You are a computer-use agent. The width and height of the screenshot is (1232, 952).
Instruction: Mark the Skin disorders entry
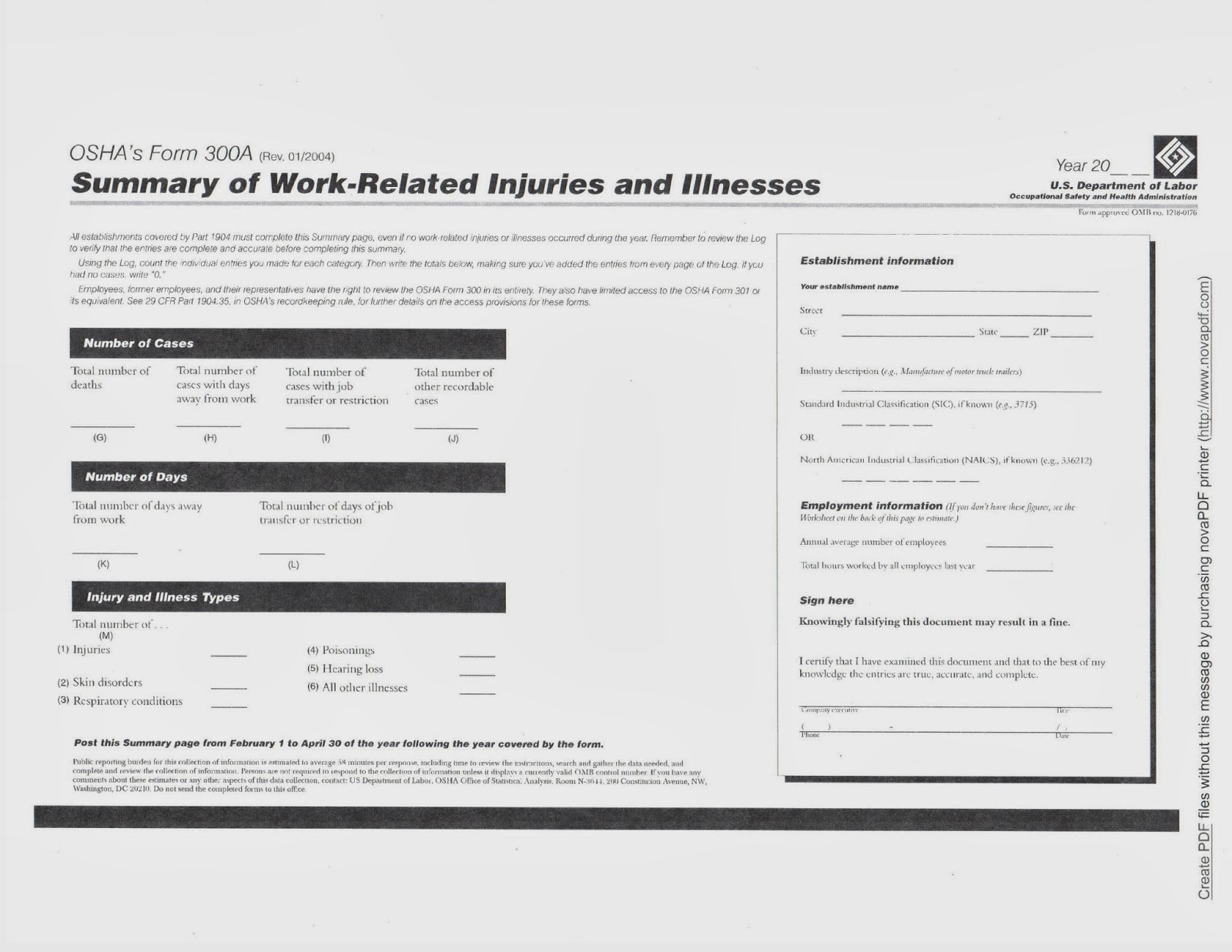[x=106, y=682]
